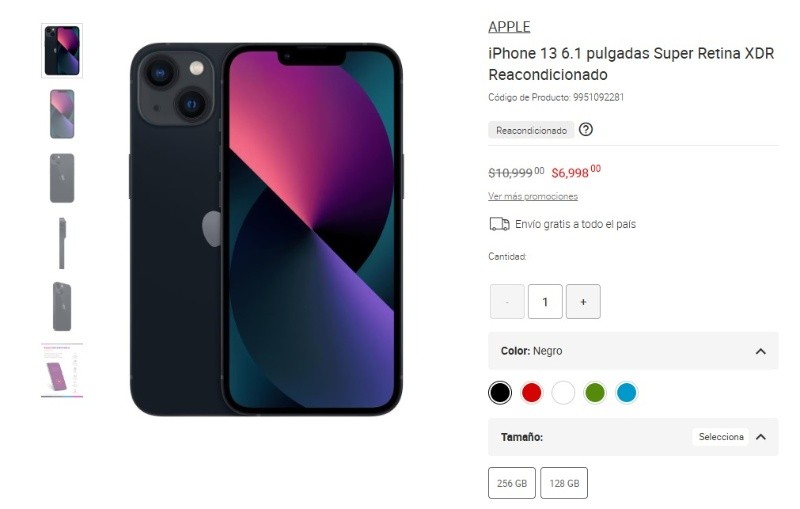
Task: Show the purple infographic thumbnail
Action: [x=62, y=370]
